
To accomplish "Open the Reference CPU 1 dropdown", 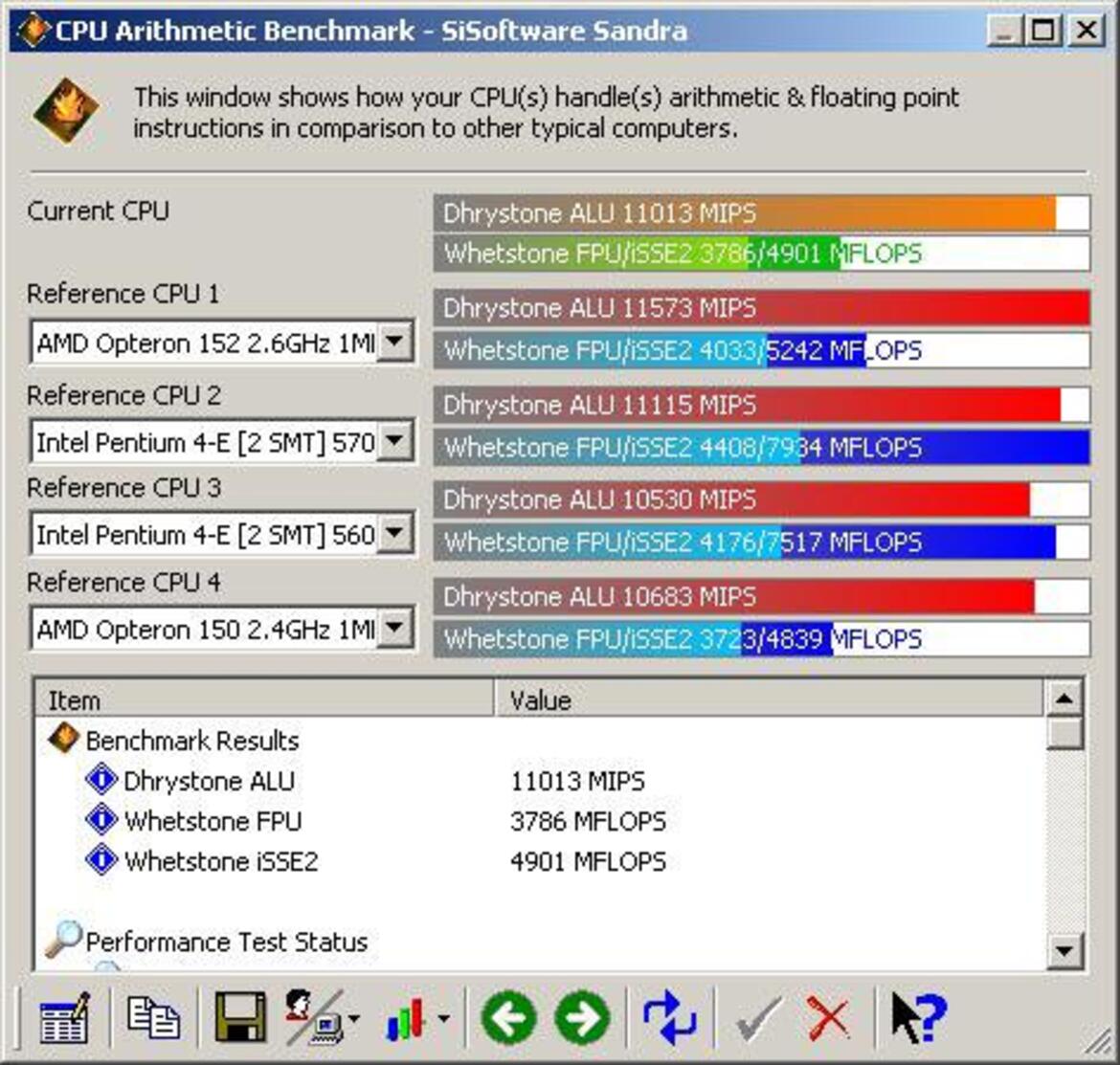I will pos(394,342).
